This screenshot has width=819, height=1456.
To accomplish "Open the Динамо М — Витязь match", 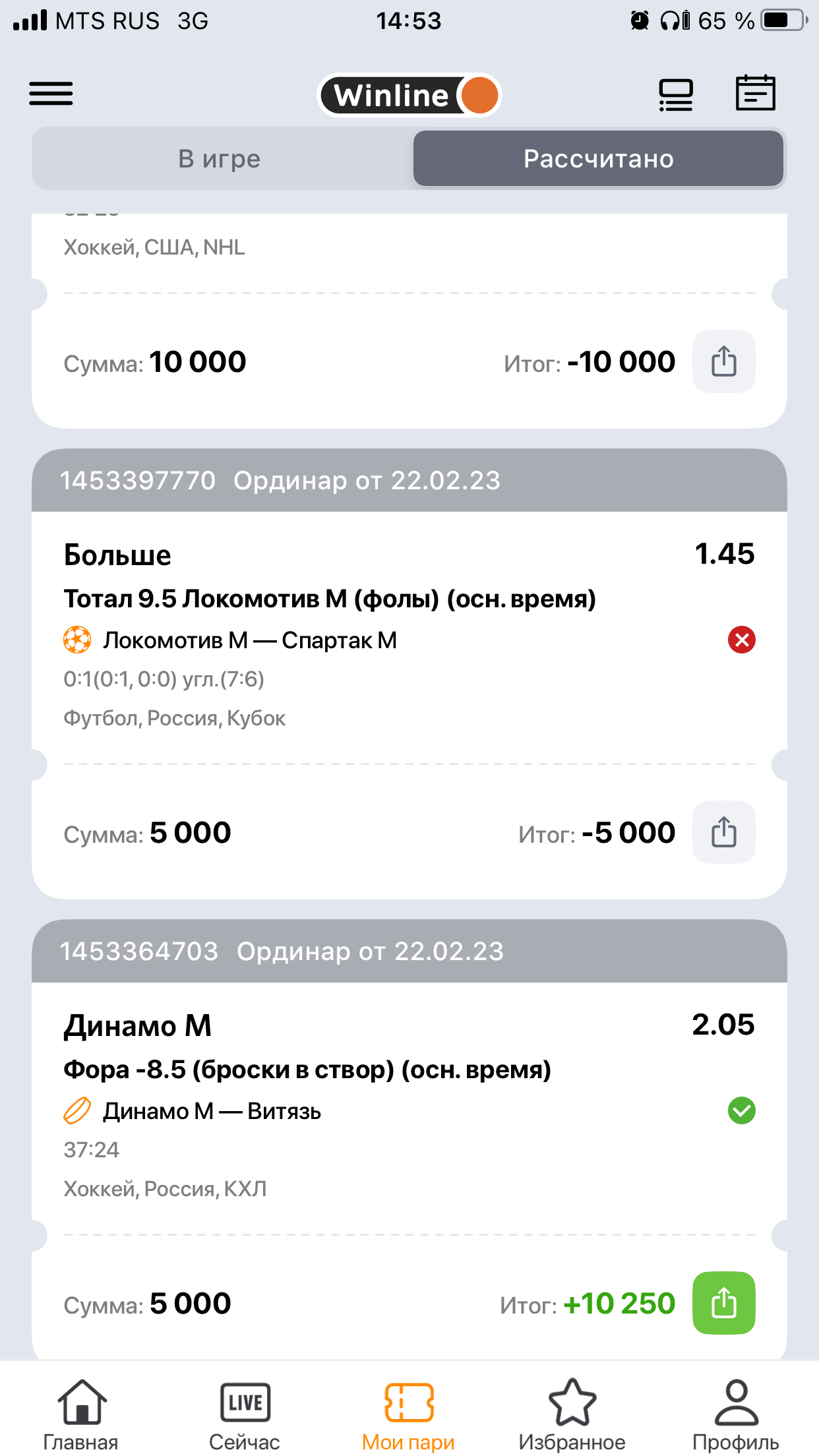I will [212, 1111].
